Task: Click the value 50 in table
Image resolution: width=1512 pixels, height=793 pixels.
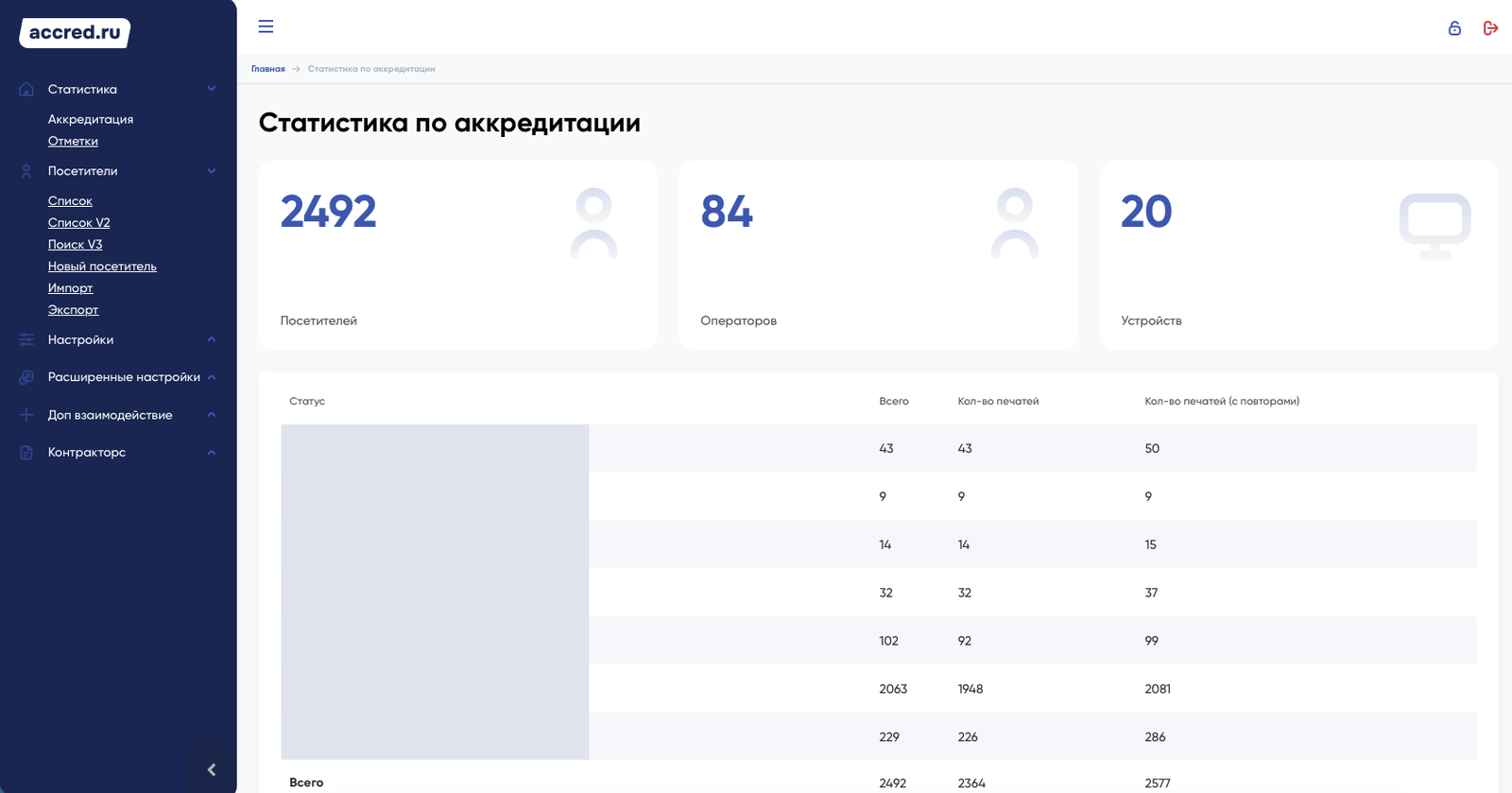Action: click(x=1152, y=449)
